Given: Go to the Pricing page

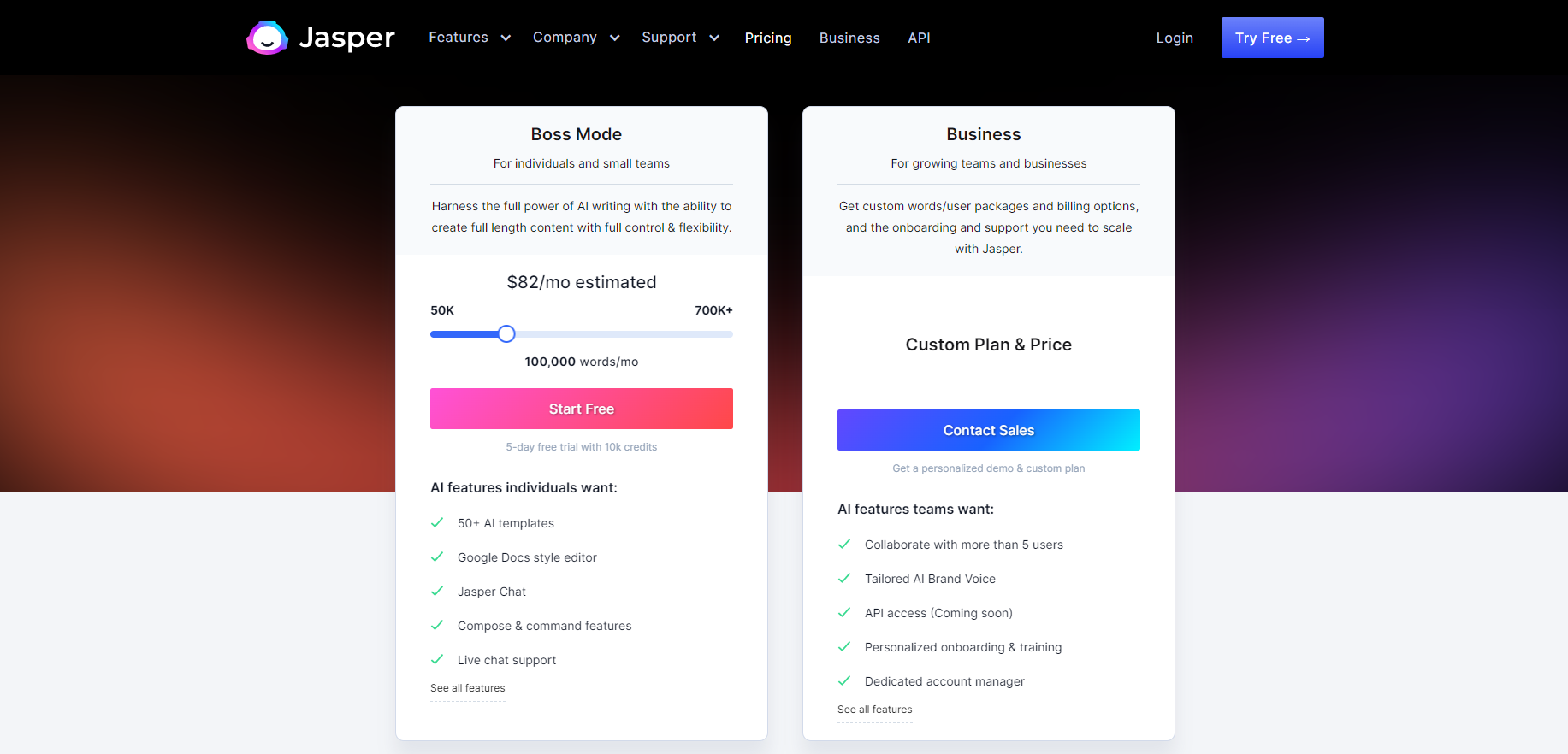Looking at the screenshot, I should [768, 38].
